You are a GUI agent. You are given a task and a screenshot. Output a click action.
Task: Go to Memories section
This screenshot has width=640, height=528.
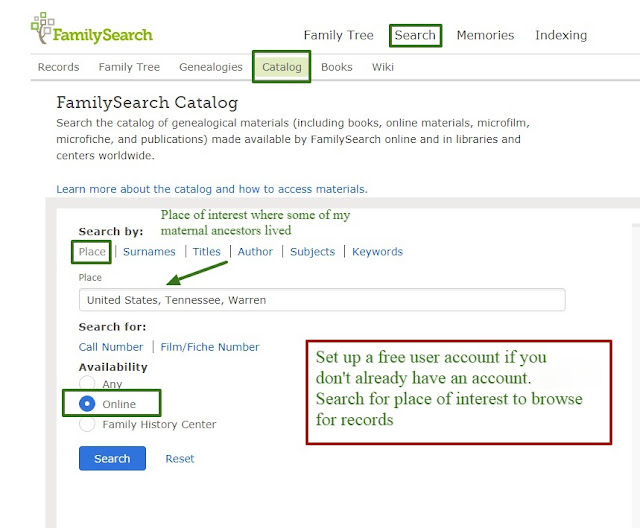pos(485,35)
